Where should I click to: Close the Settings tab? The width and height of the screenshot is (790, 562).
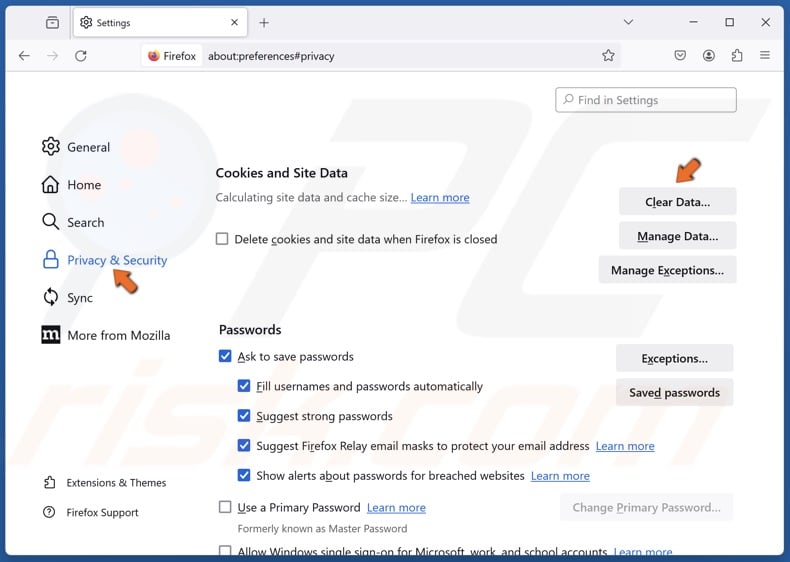coord(234,22)
